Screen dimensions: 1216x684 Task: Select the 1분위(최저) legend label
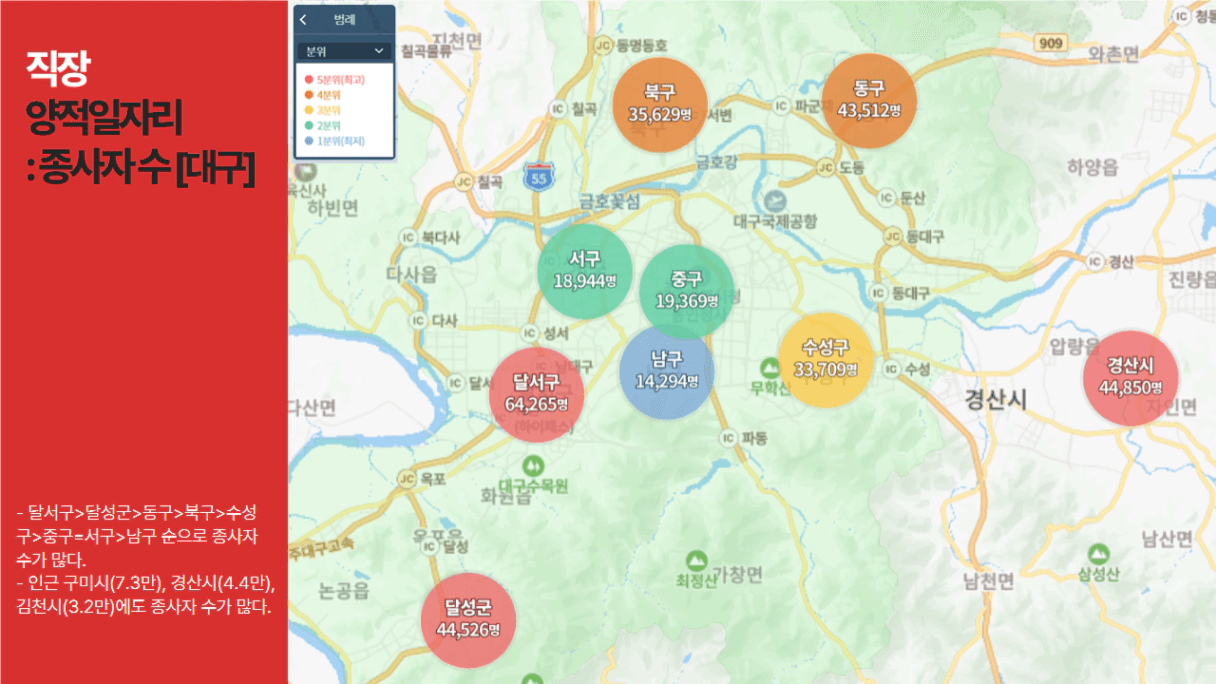(x=341, y=141)
